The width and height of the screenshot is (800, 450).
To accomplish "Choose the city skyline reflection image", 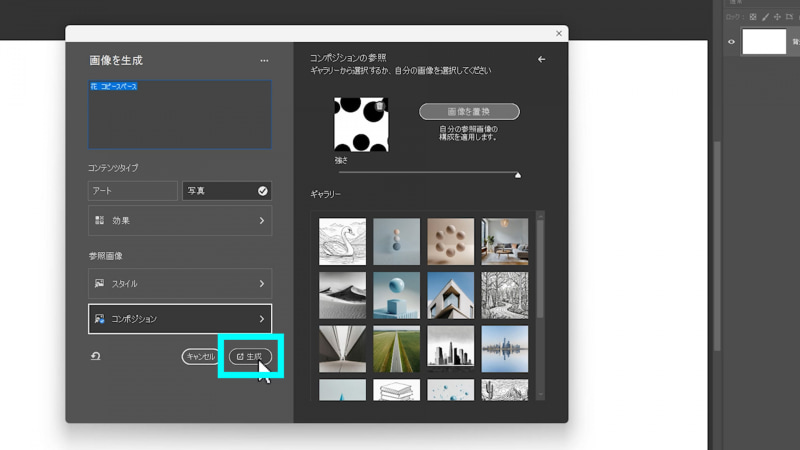I will [x=505, y=349].
